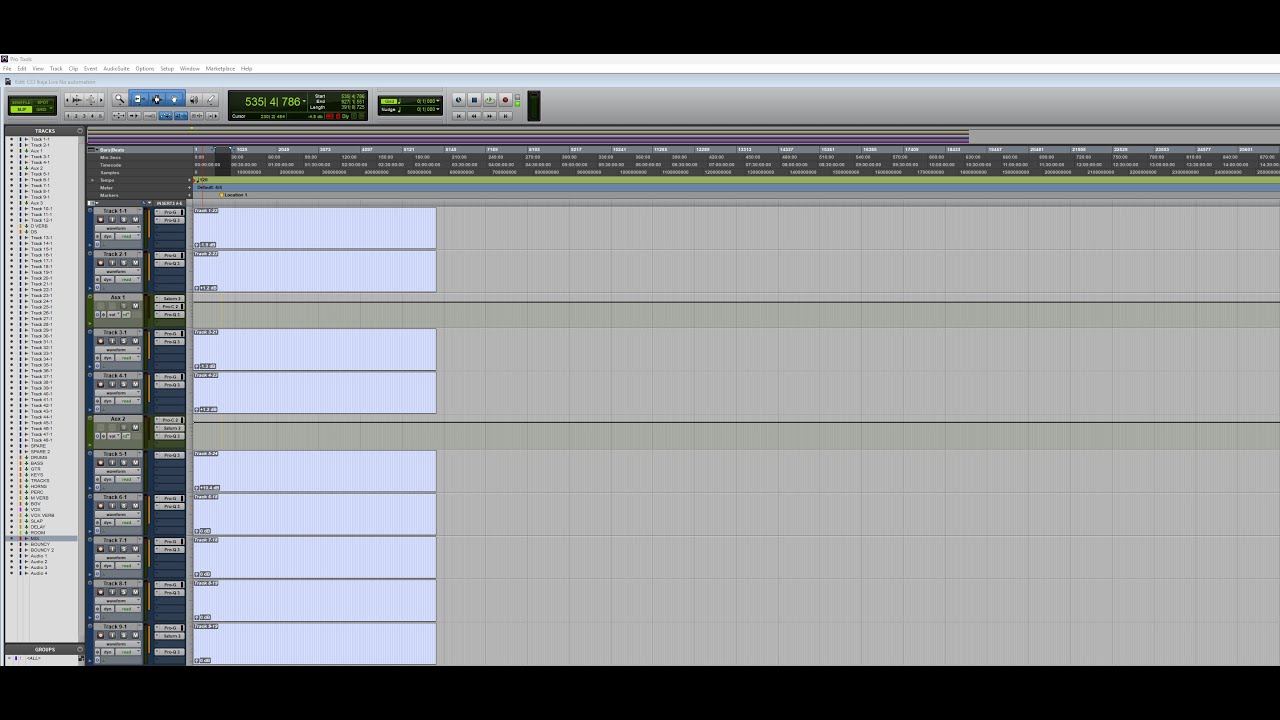Mute the Aux 1 track
This screenshot has height=720, width=1280.
point(135,306)
